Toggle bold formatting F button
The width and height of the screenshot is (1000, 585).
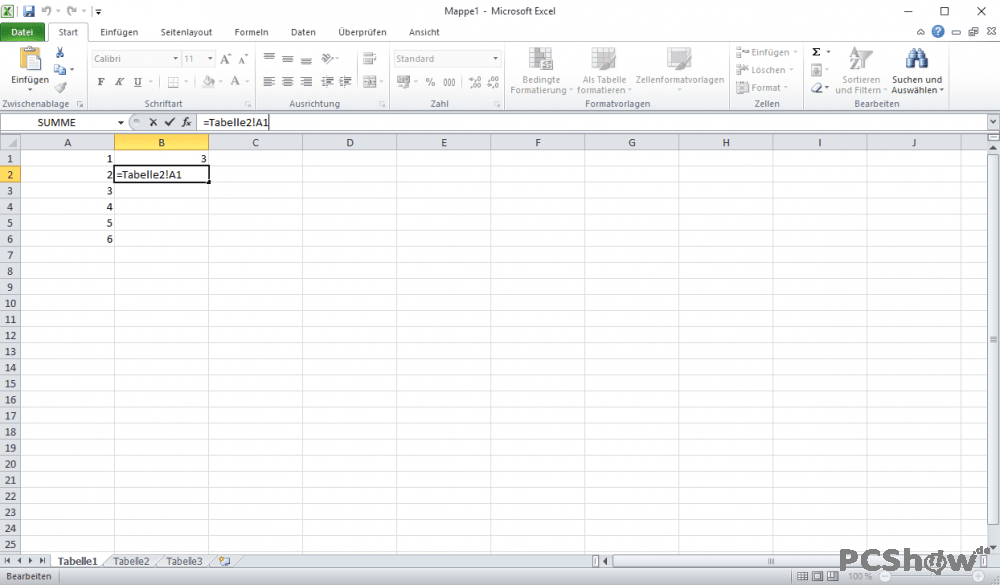[101, 82]
